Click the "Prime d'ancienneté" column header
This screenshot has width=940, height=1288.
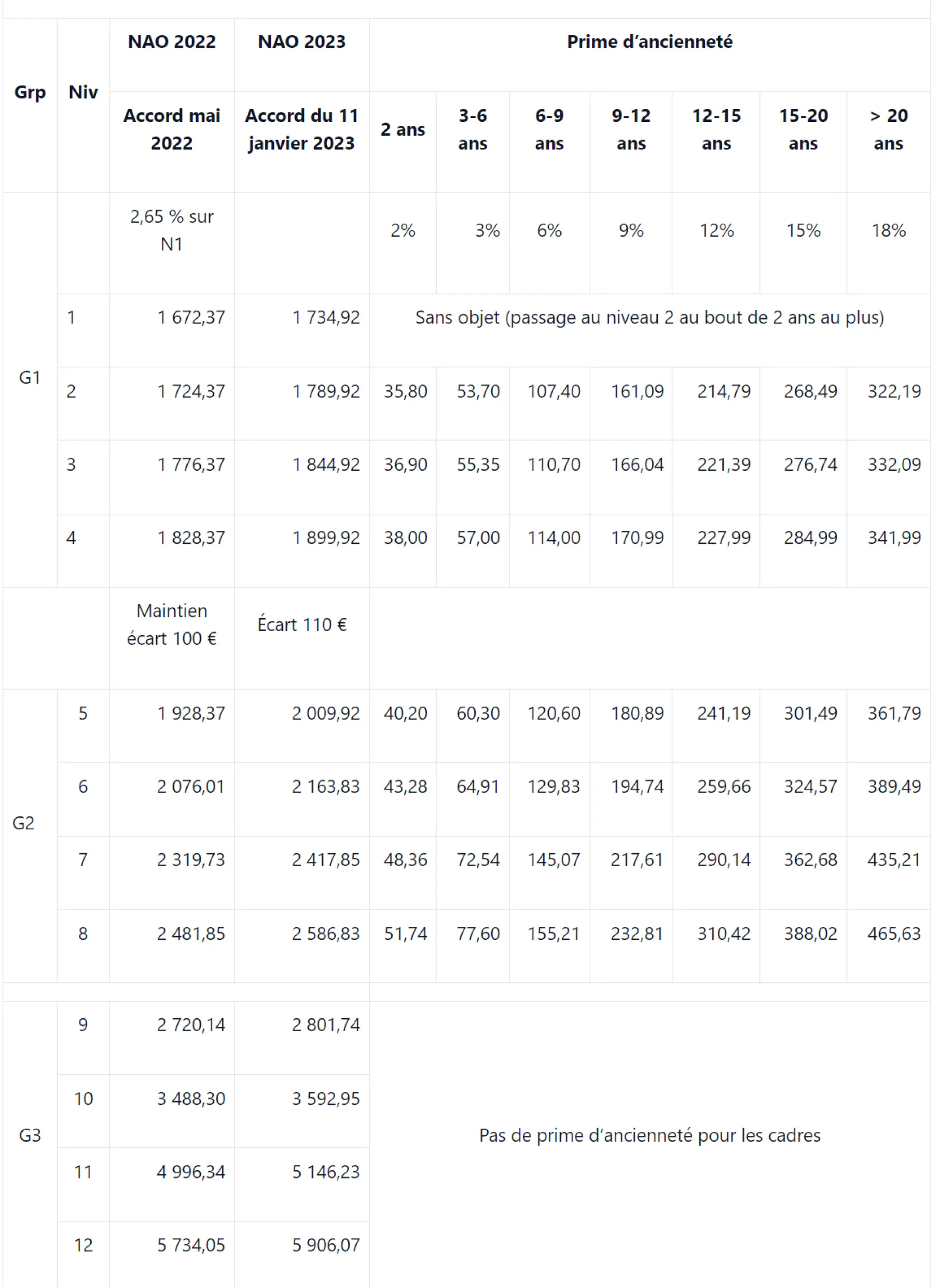[649, 42]
